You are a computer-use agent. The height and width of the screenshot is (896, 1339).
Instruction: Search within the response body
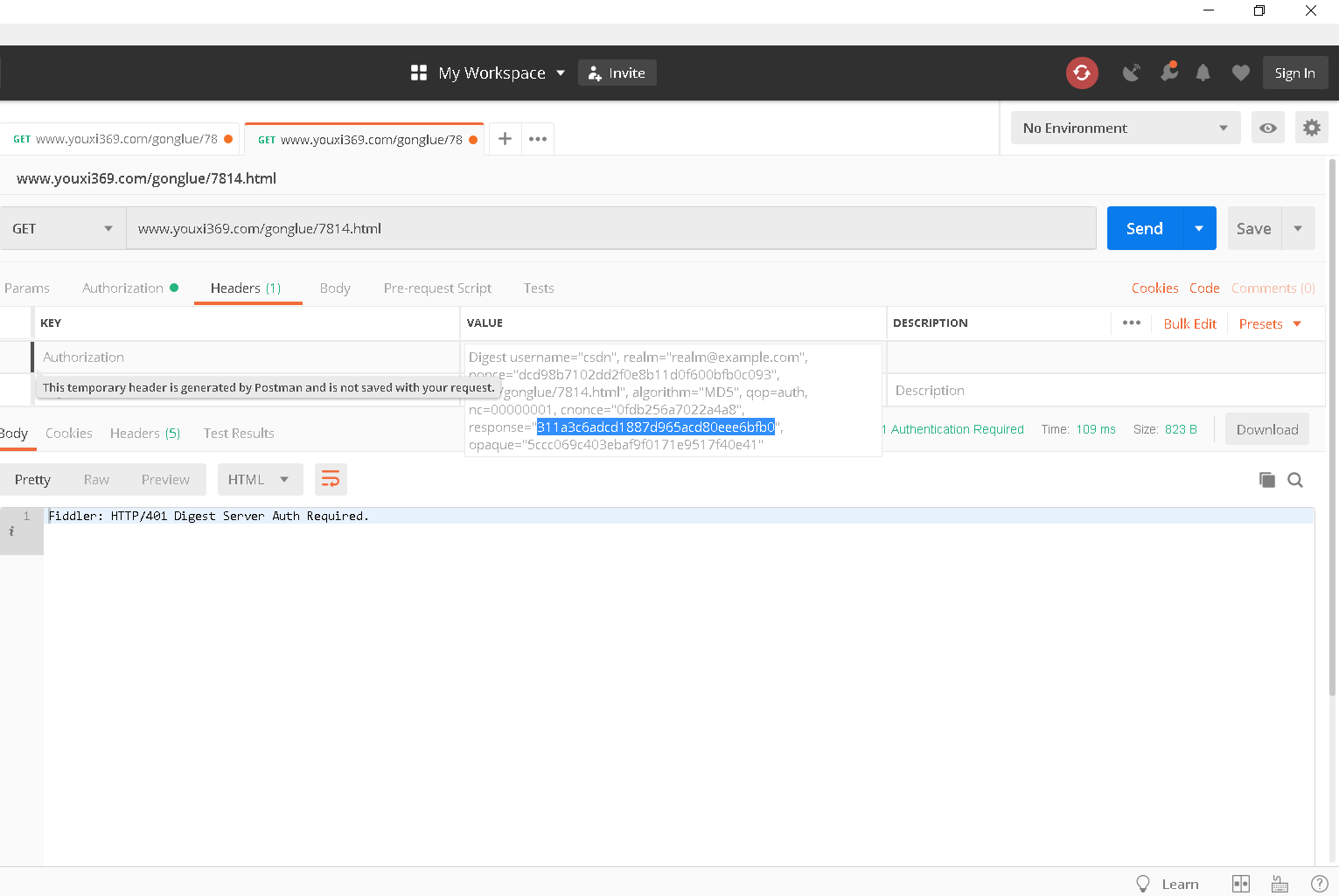[1295, 479]
